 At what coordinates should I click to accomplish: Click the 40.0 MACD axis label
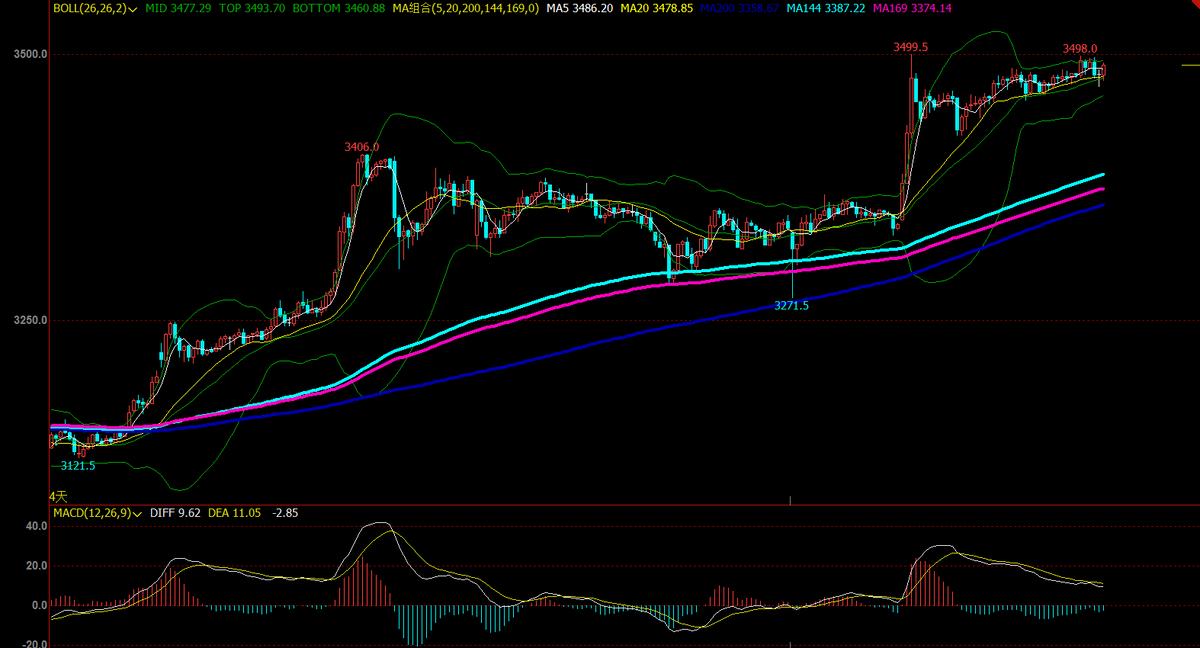37,525
